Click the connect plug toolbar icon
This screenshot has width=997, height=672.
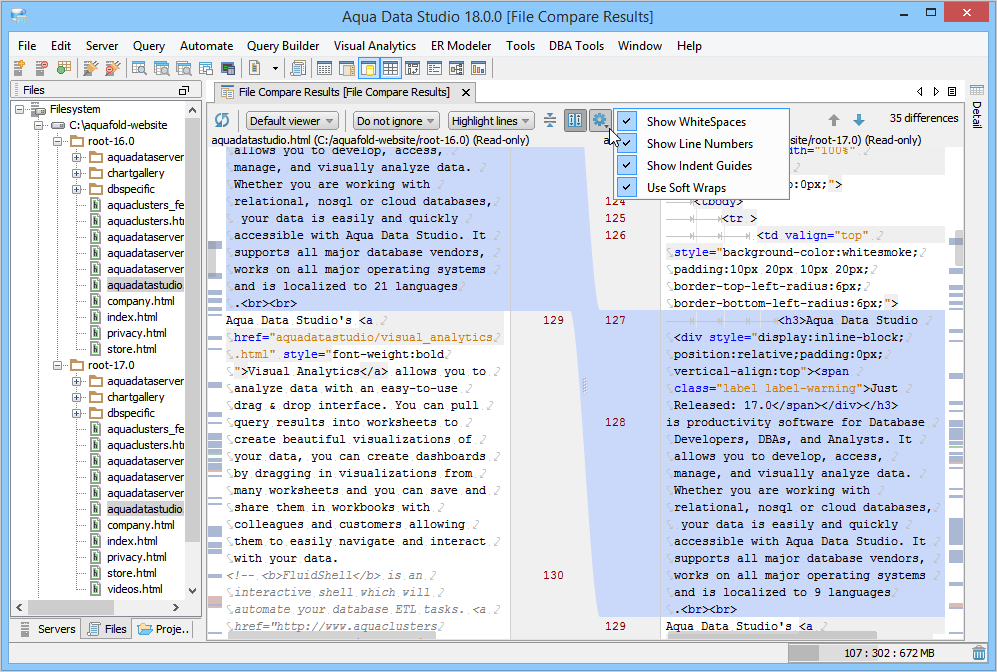click(x=91, y=68)
